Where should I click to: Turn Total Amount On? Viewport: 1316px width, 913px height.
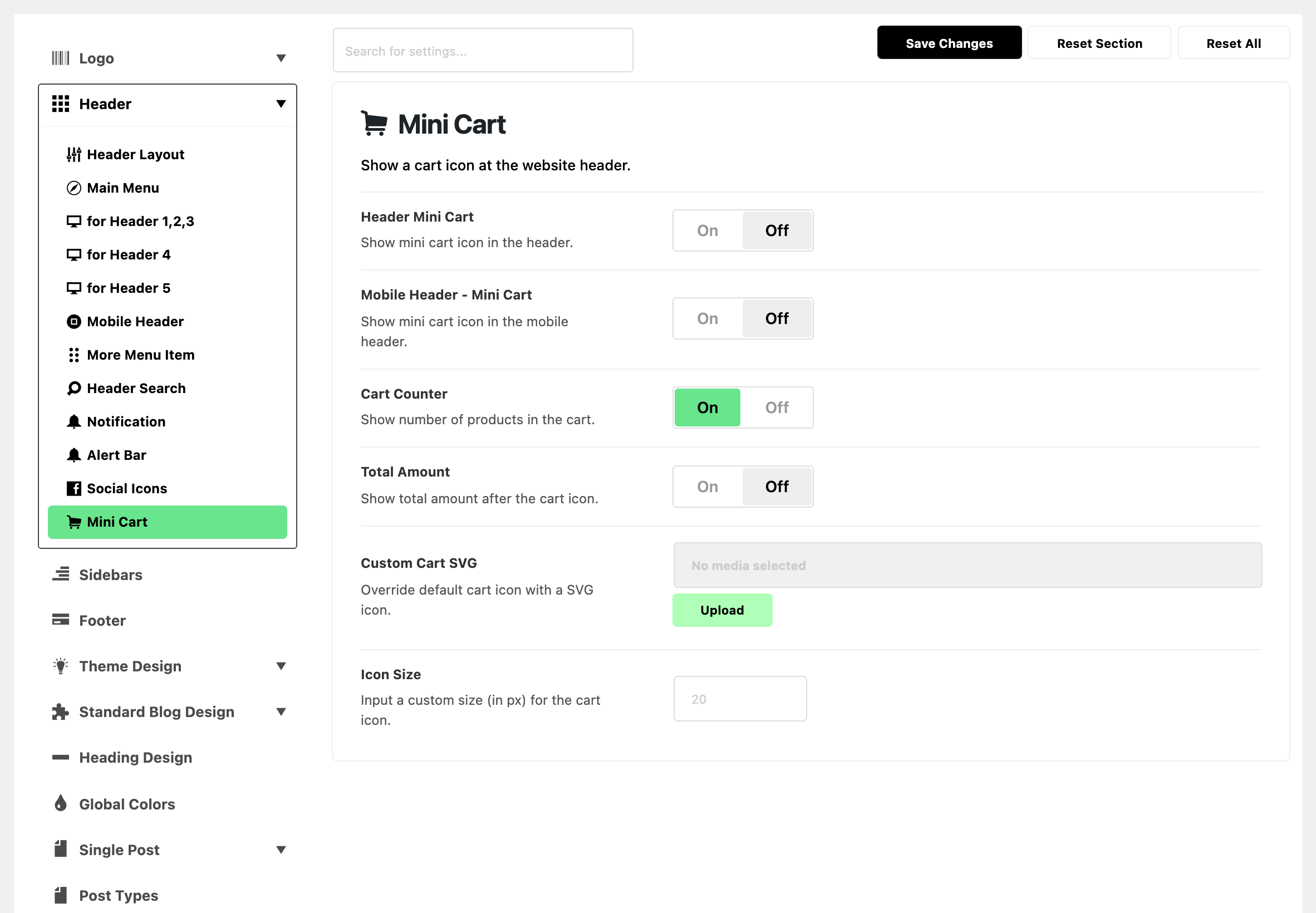click(x=708, y=487)
